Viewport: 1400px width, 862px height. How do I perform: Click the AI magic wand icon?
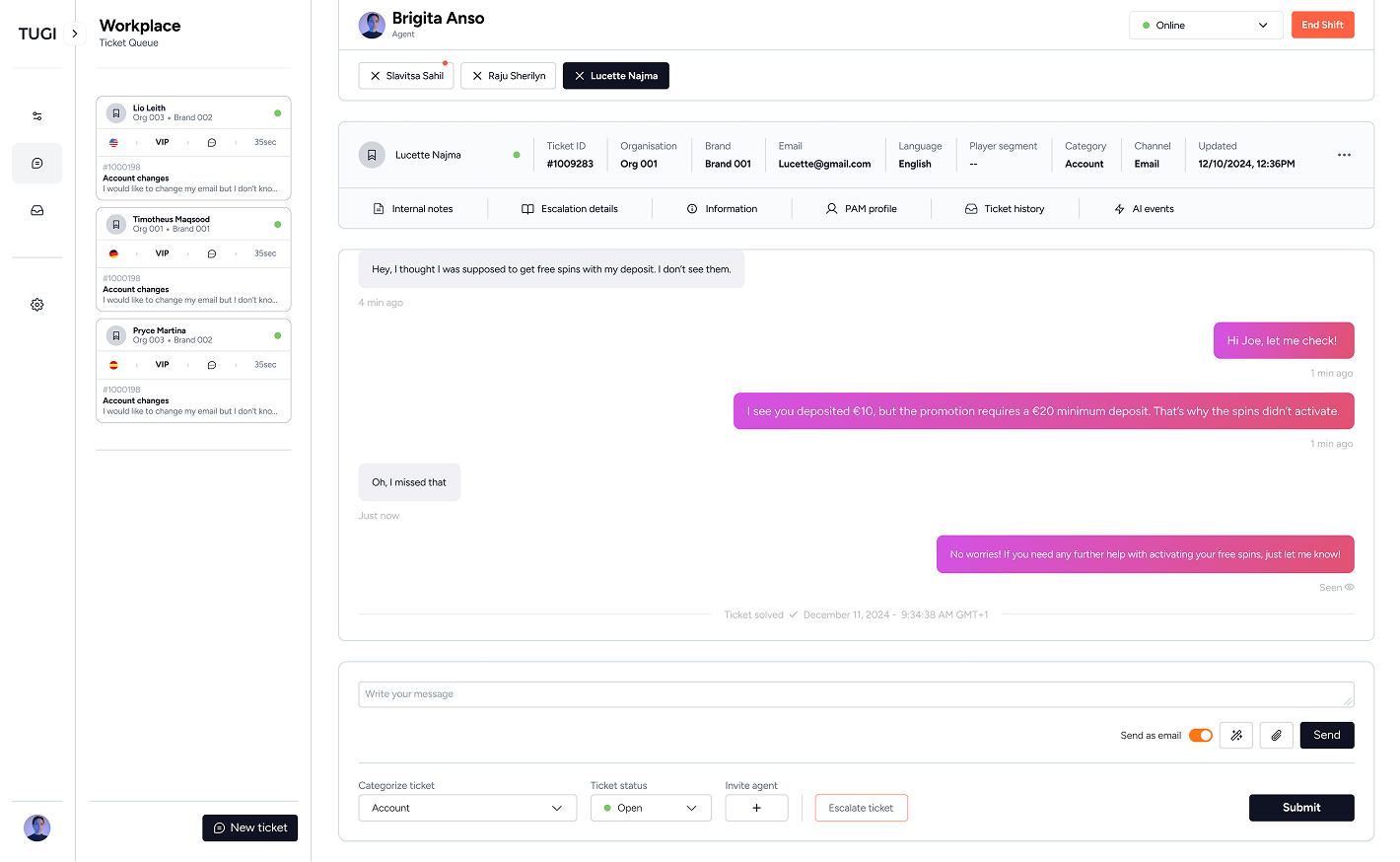[x=1236, y=736]
